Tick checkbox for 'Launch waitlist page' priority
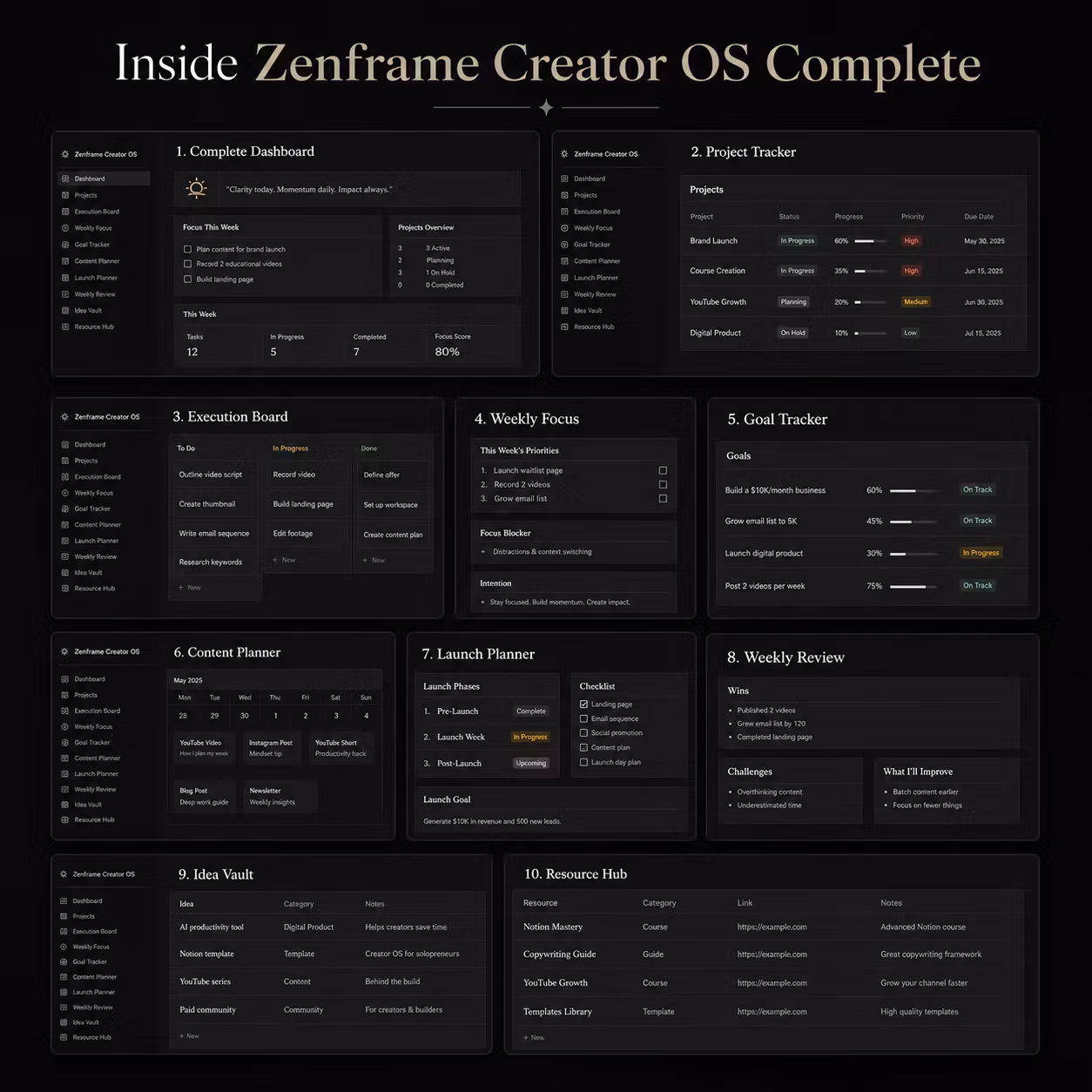 click(663, 470)
